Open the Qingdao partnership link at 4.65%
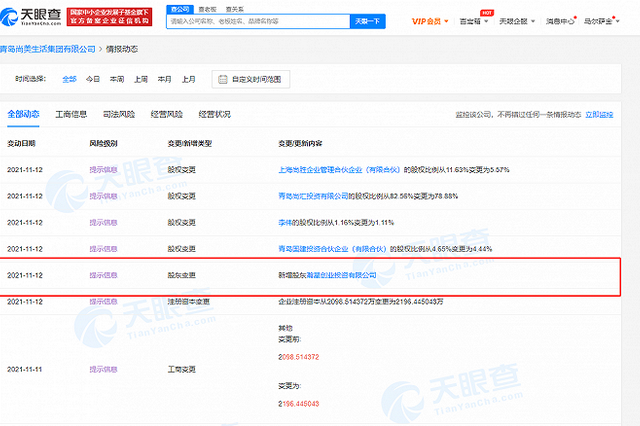 point(332,249)
